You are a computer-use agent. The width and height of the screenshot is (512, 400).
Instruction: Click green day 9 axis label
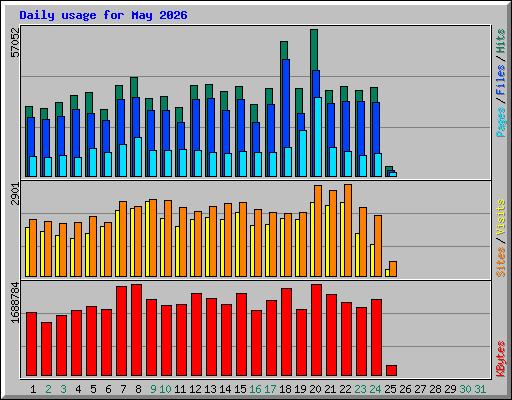tap(153, 389)
